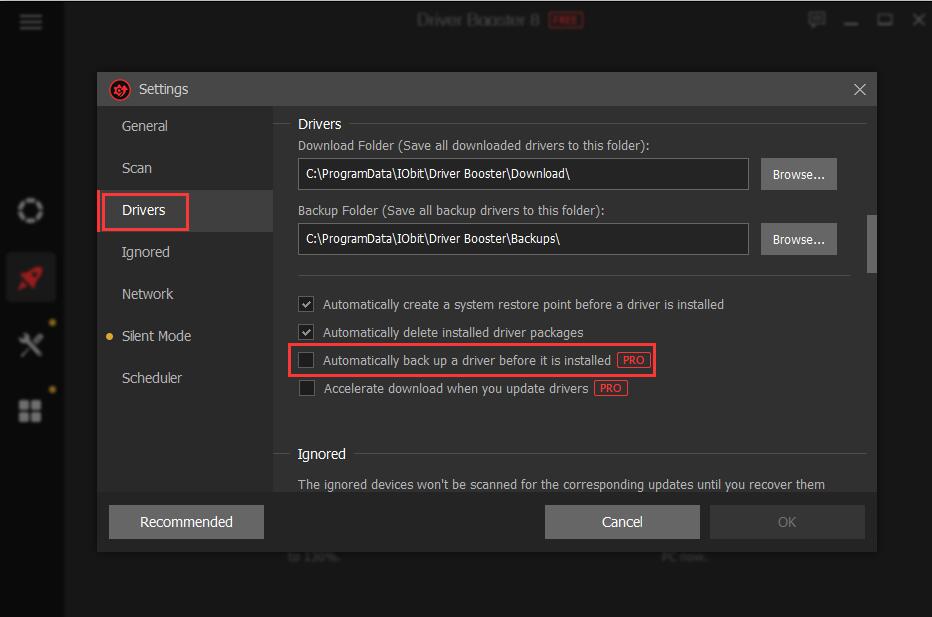This screenshot has height=617, width=932.
Task: Click the Recommended button
Action: [x=186, y=522]
